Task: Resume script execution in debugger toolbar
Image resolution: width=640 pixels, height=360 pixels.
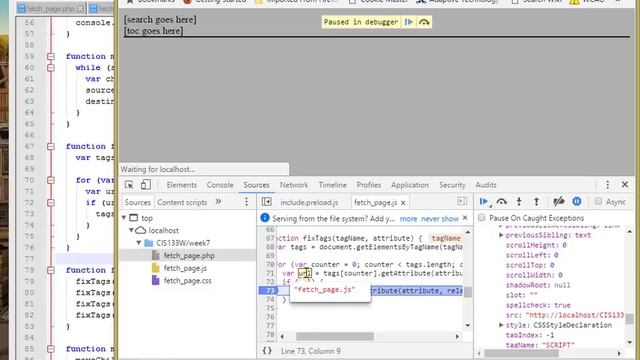Action: pos(484,201)
